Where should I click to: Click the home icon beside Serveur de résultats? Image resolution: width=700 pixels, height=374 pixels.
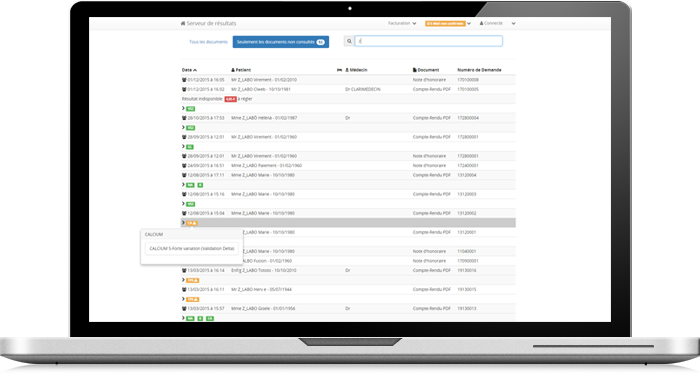pyautogui.click(x=183, y=23)
